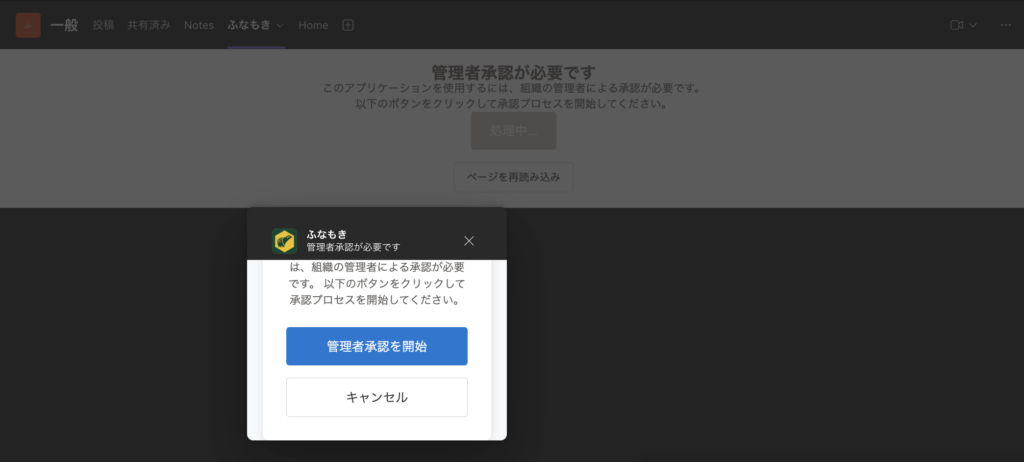Select the ふなもき tab label
The height and width of the screenshot is (462, 1024).
(249, 25)
